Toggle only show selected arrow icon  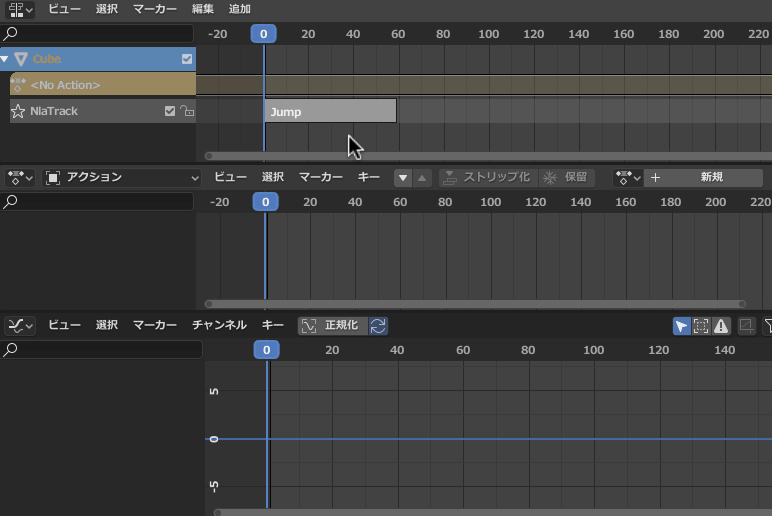682,326
